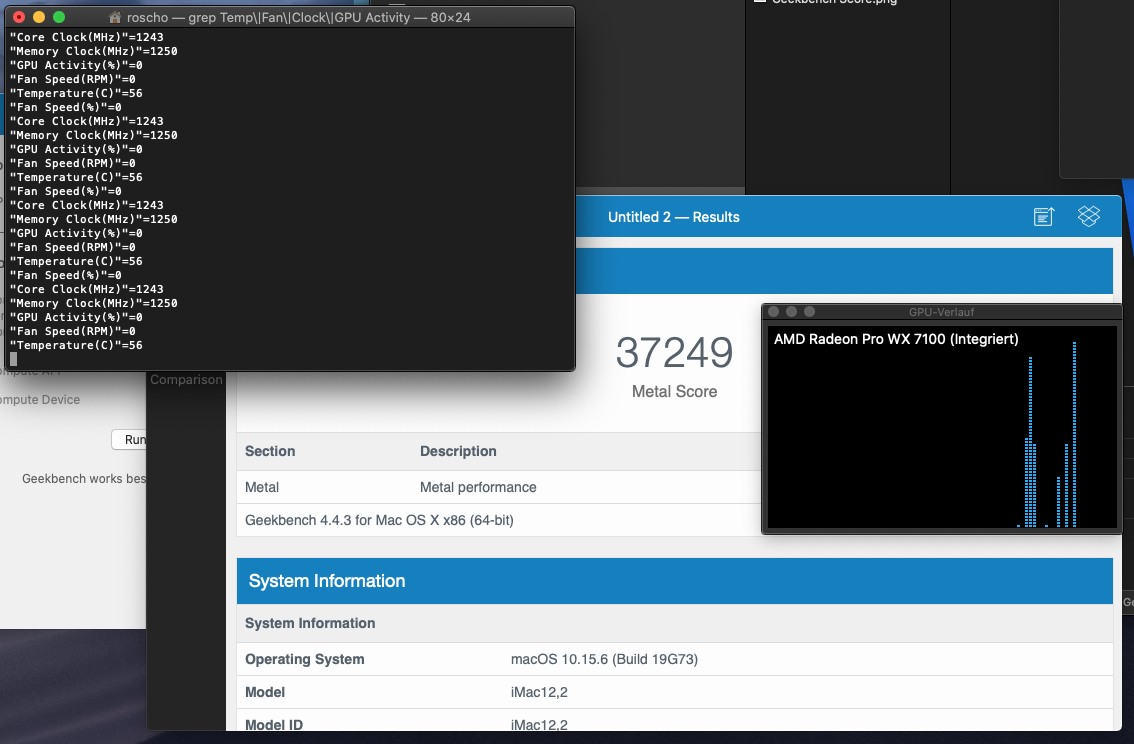Click the 'GPU-Verlauf' window title
Viewport: 1134px width, 744px height.
[x=941, y=312]
